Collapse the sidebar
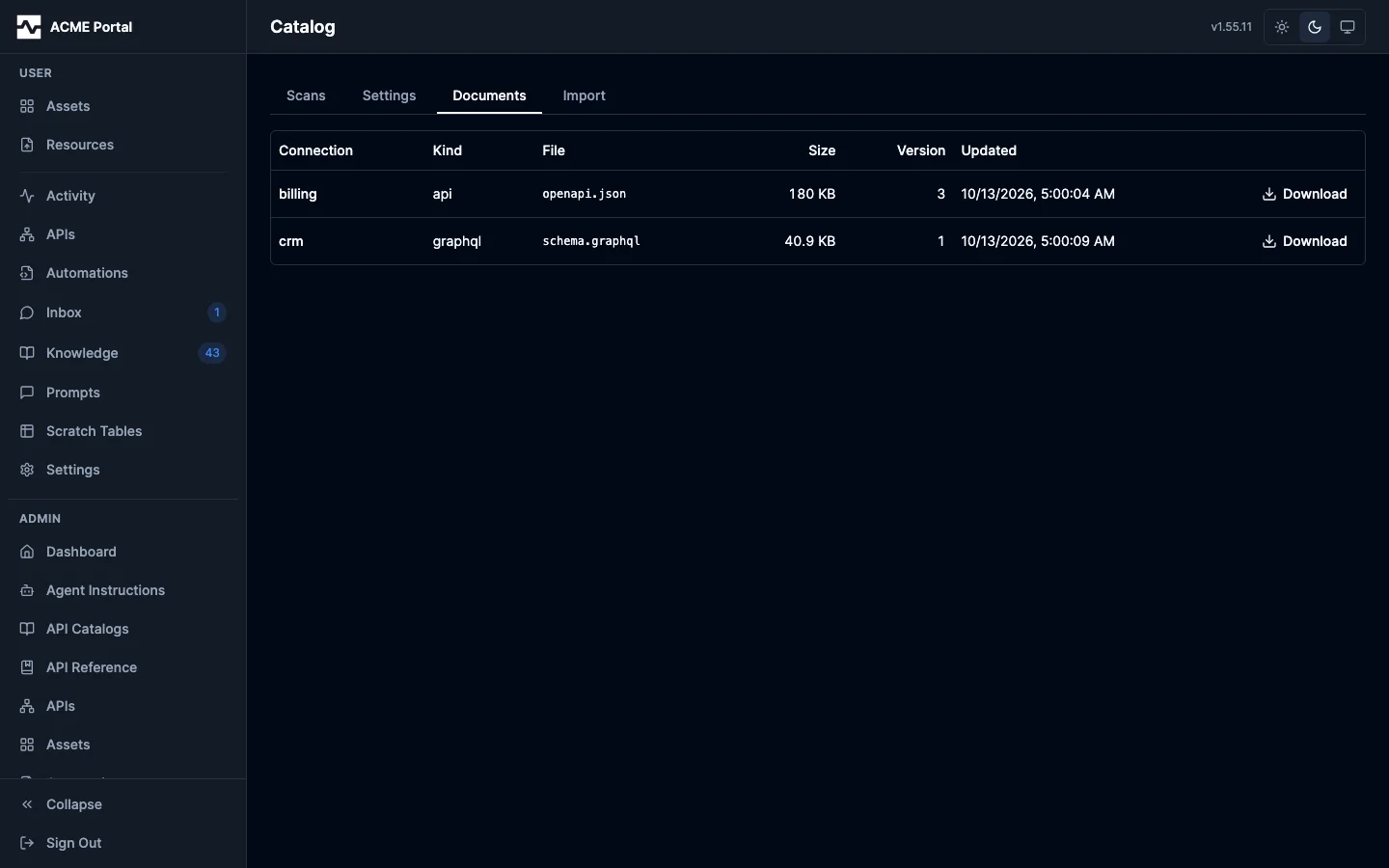This screenshot has width=1389, height=868. (x=123, y=804)
